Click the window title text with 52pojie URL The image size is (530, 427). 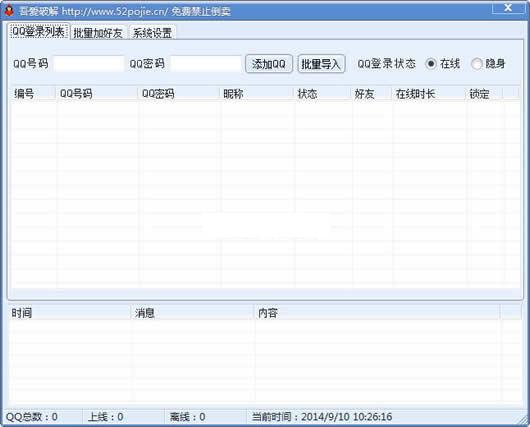tap(125, 11)
